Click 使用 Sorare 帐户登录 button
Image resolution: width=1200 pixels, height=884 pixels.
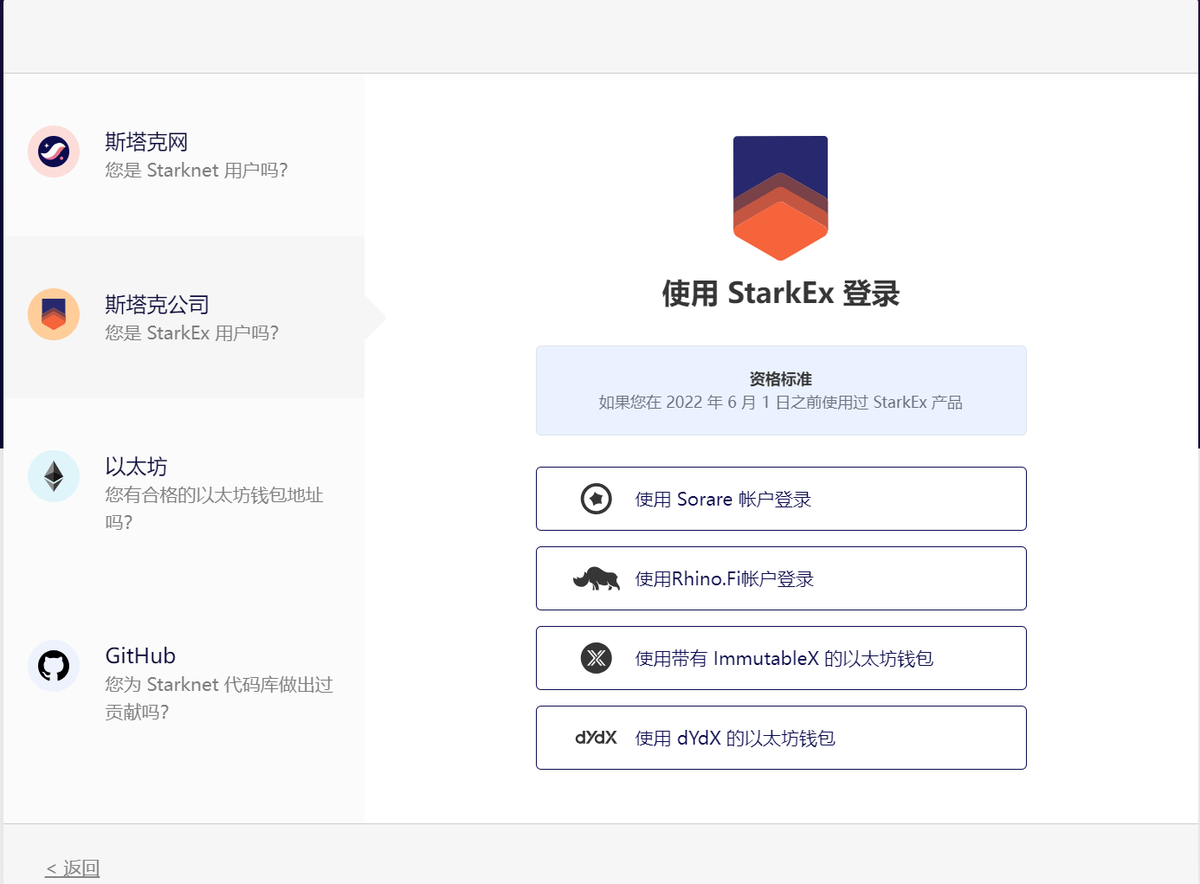(781, 498)
